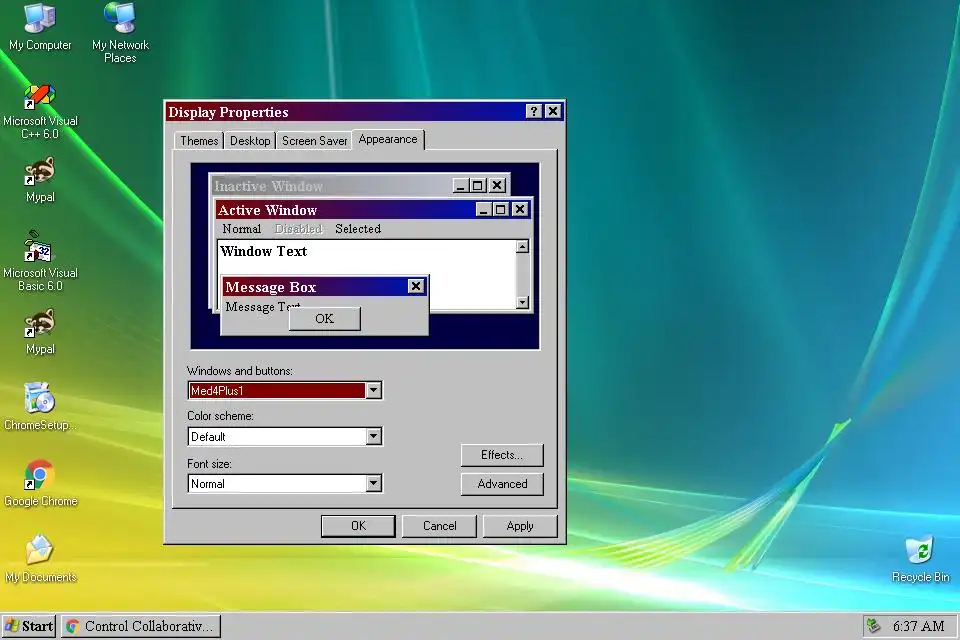The height and width of the screenshot is (640, 960).
Task: Switch to the Screen Saver tab
Action: [x=314, y=141]
